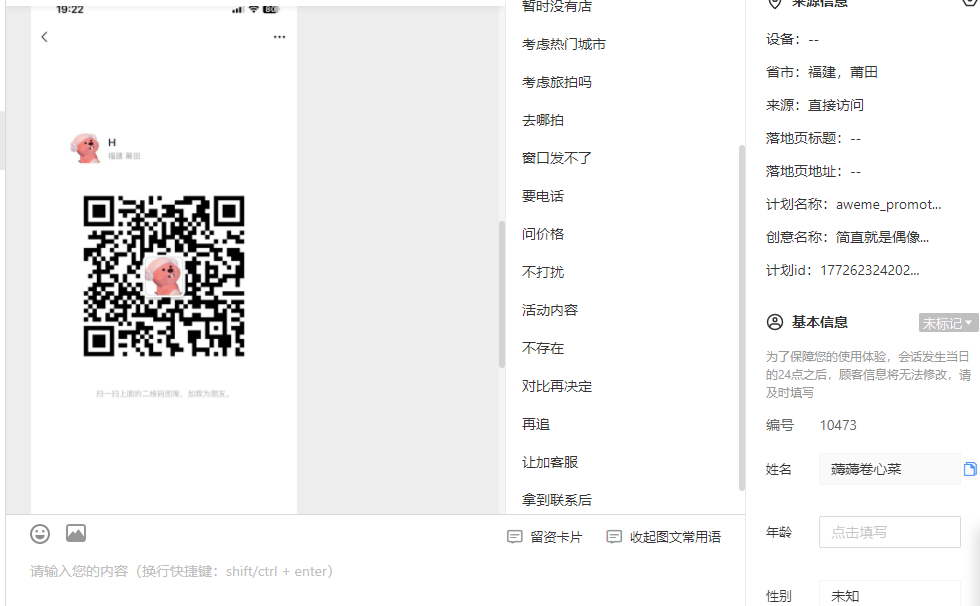Select quick phrase 去哪拍

point(543,121)
